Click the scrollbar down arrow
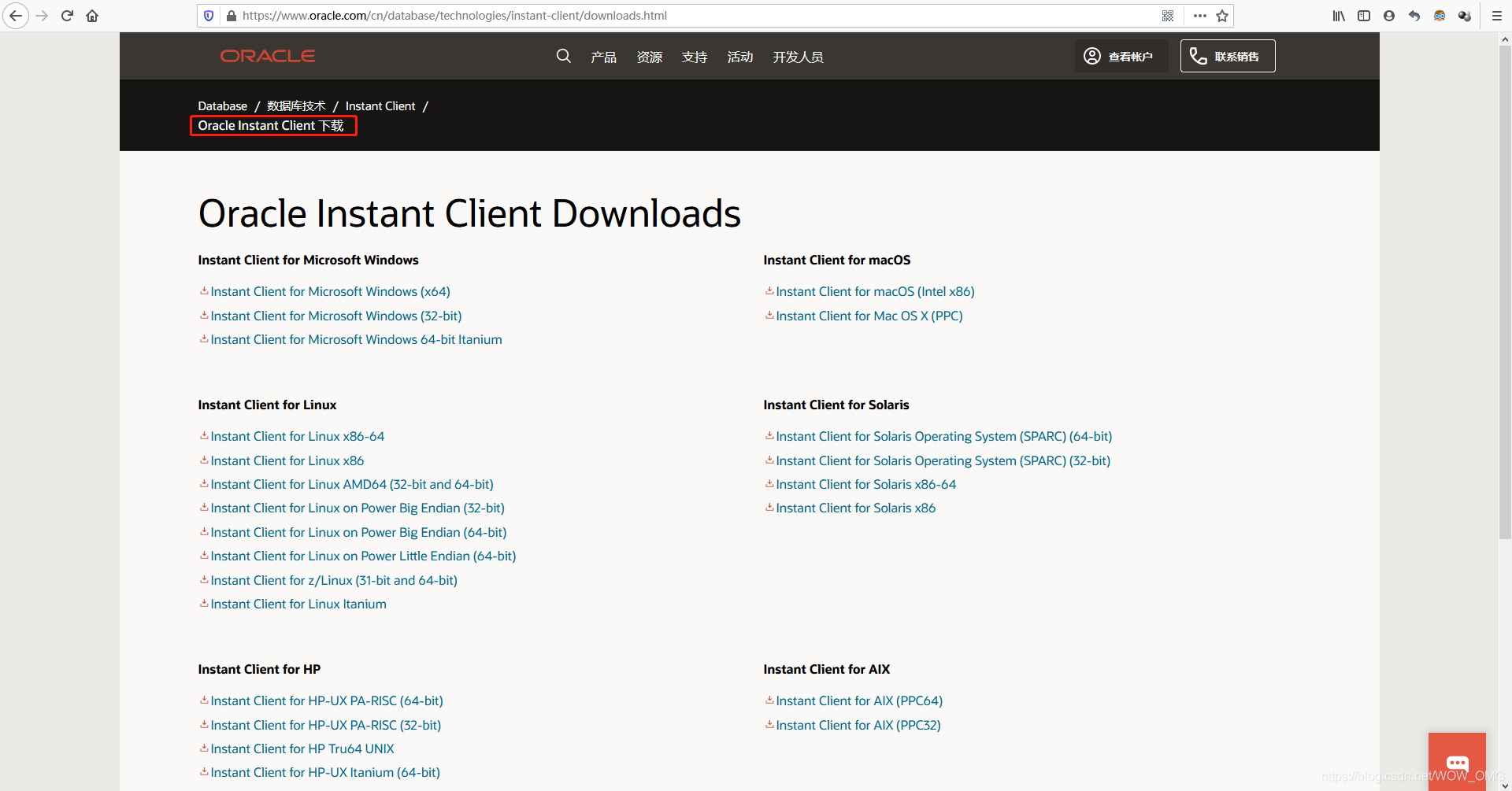This screenshot has height=791, width=1512. point(1505,785)
